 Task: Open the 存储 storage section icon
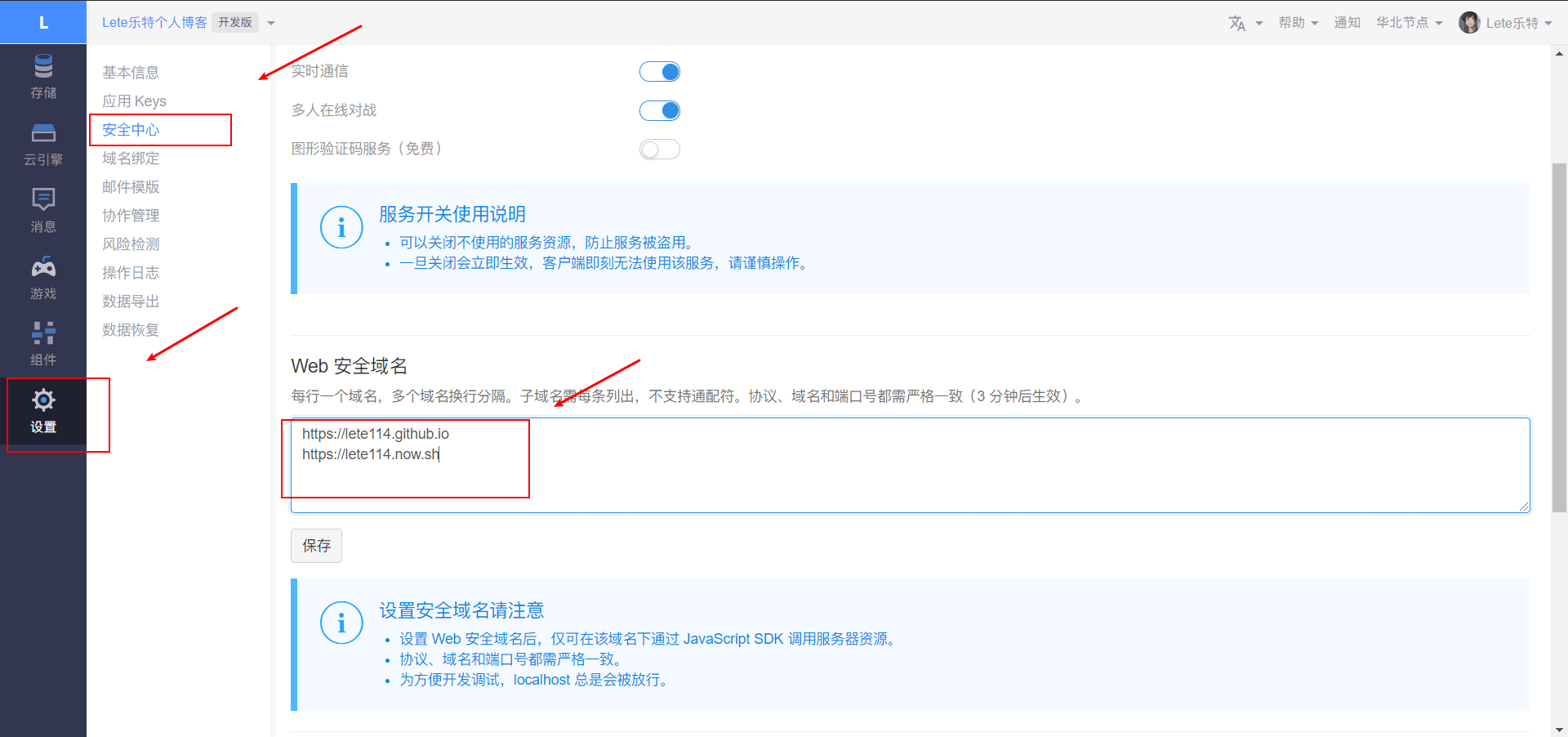coord(43,67)
